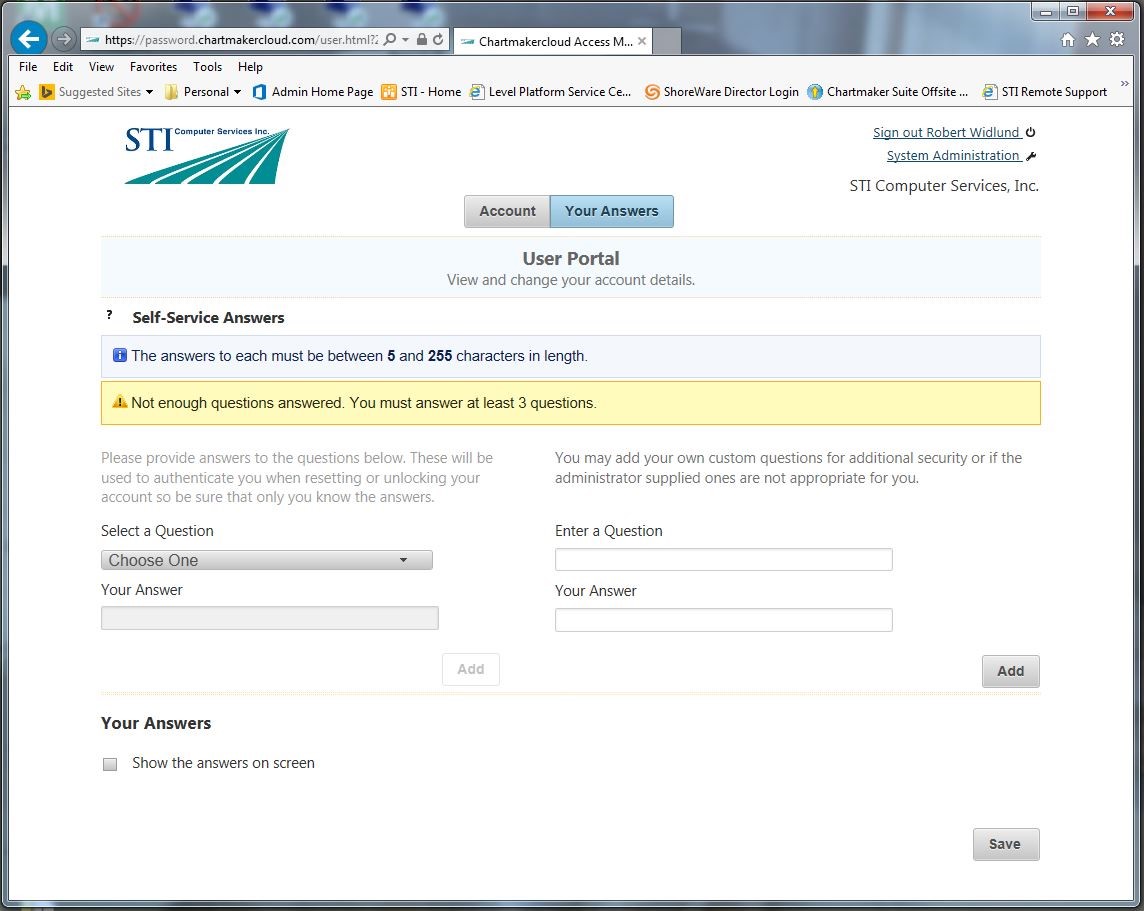Expand the Choose One question dropdown
Viewport: 1144px width, 911px height.
point(266,560)
